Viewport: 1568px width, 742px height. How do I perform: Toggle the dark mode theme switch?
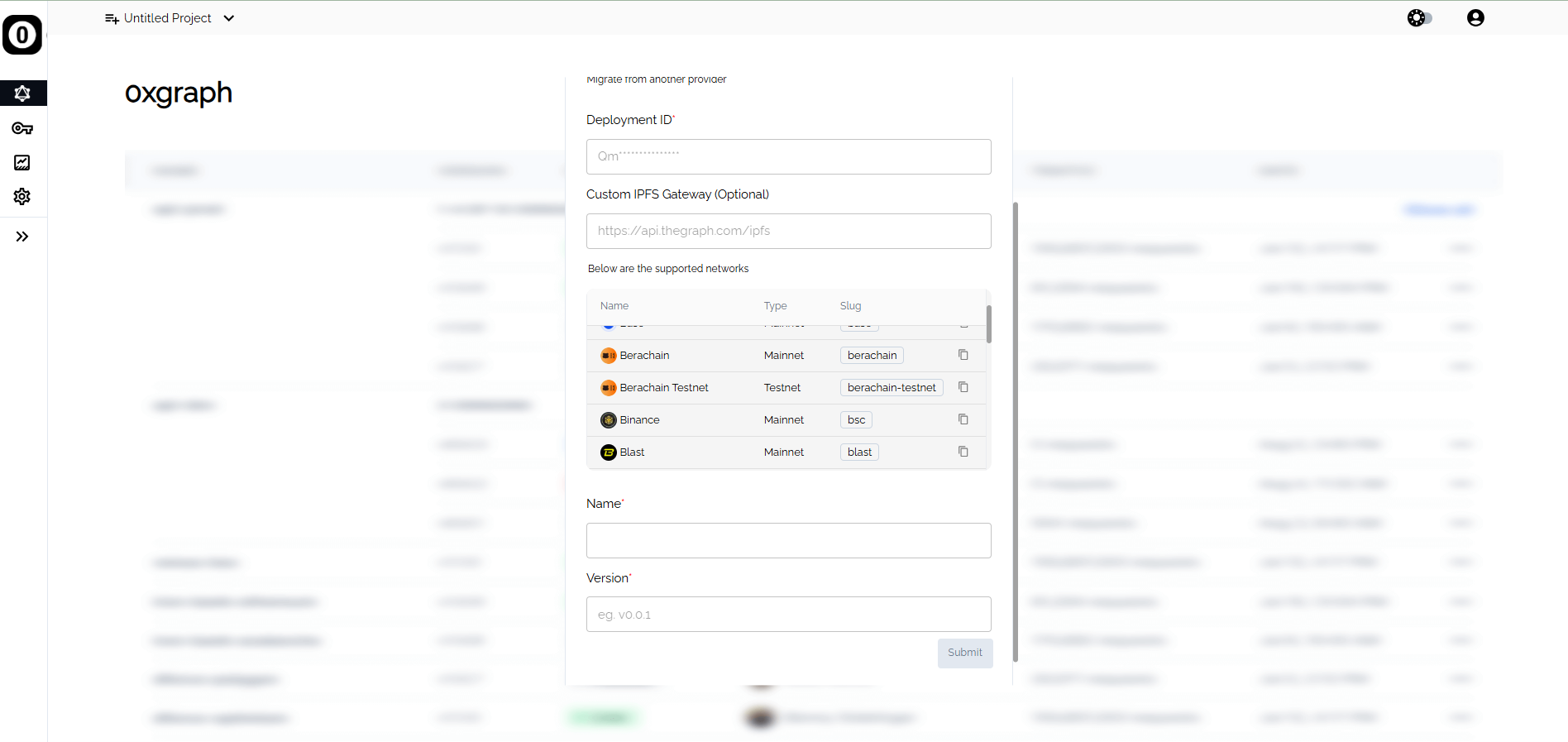coord(1420,18)
